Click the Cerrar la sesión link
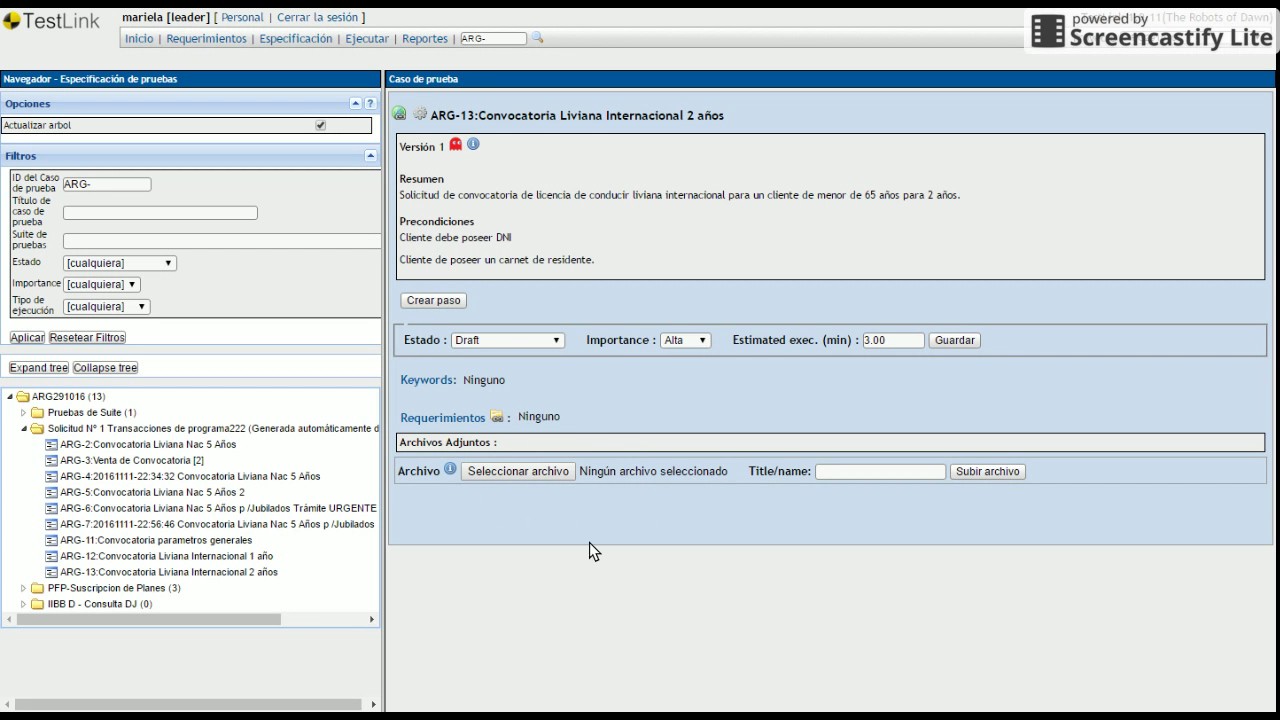 click(317, 17)
